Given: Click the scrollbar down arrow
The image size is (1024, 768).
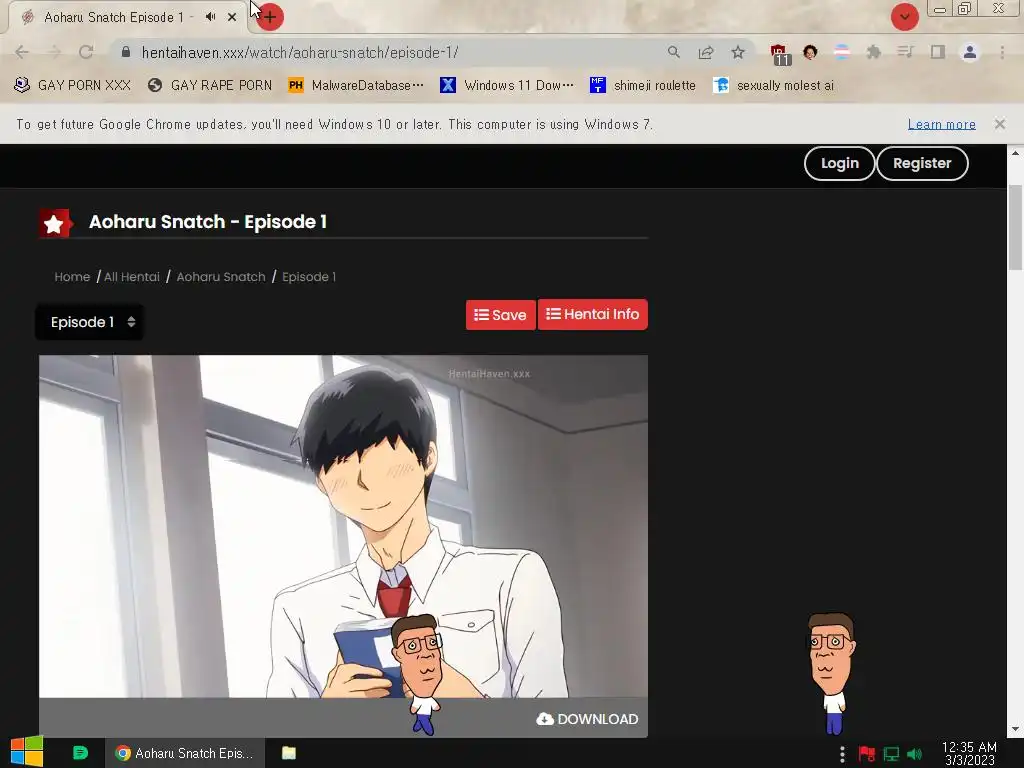Looking at the screenshot, I should 1015,729.
